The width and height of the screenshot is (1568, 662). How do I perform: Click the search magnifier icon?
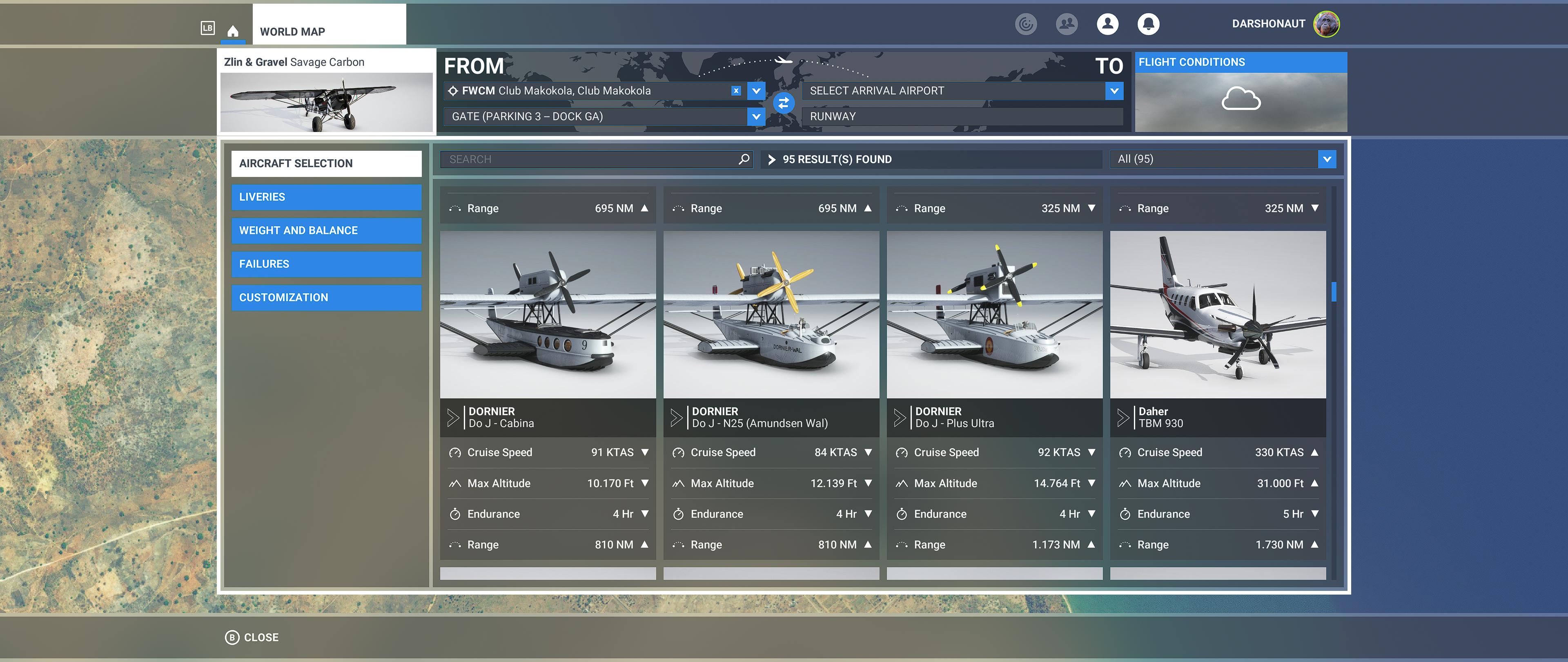tap(744, 159)
